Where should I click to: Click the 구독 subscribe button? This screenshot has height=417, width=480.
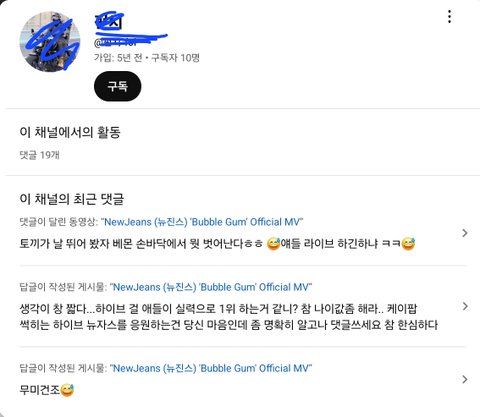[x=117, y=86]
